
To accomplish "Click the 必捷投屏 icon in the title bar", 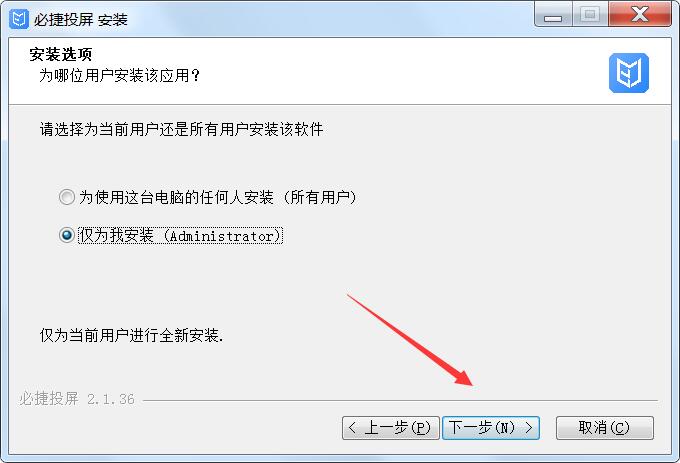I will point(19,19).
